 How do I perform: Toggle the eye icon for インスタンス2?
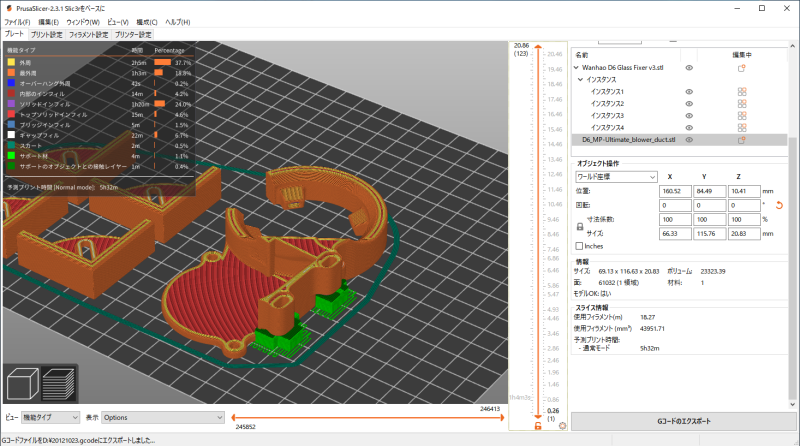pyautogui.click(x=689, y=104)
